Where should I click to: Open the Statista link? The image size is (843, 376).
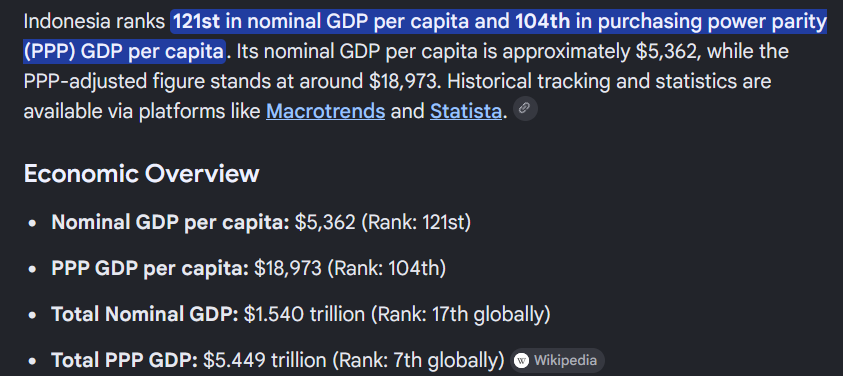click(466, 111)
